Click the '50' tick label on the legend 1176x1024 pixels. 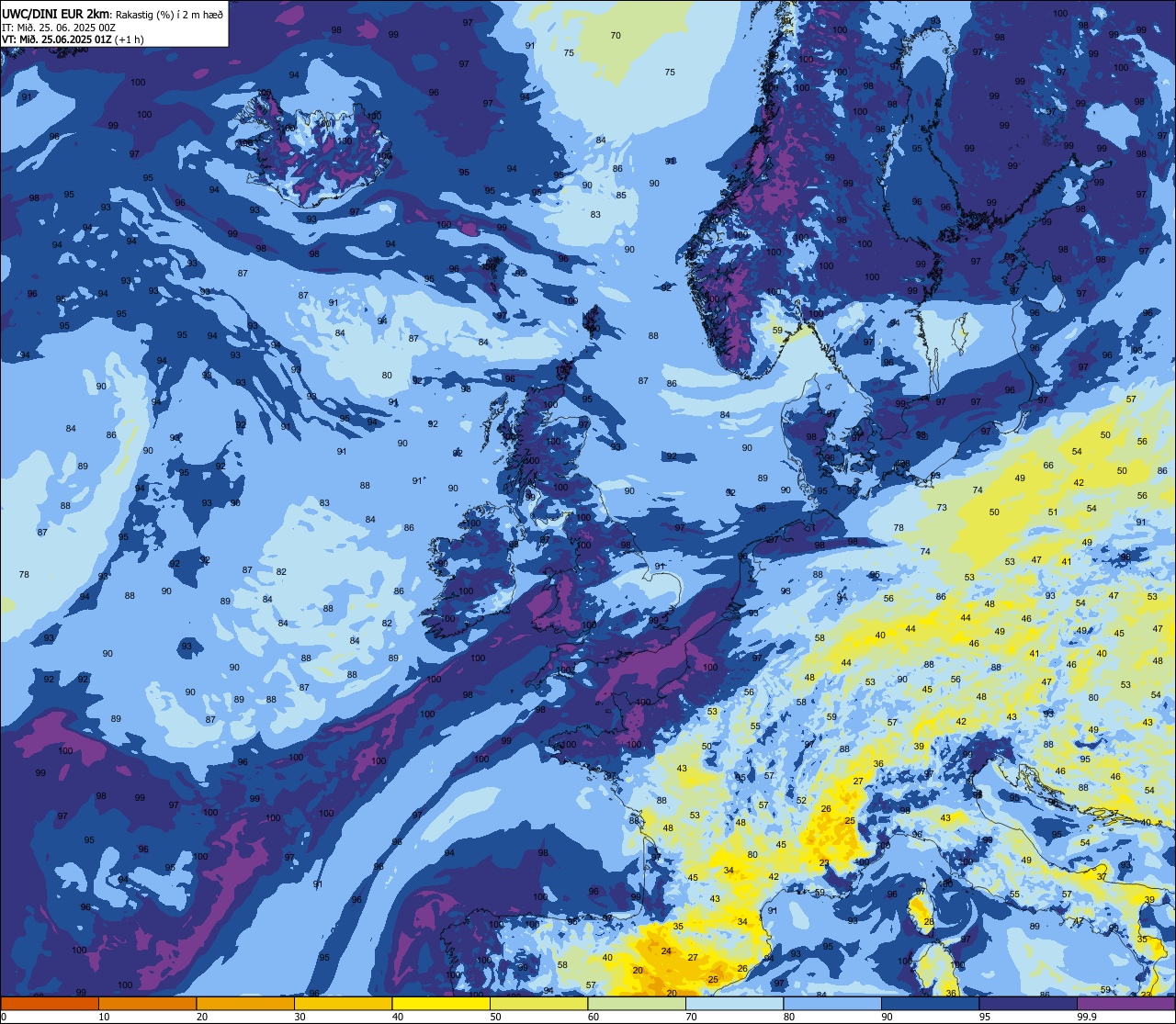[495, 1017]
